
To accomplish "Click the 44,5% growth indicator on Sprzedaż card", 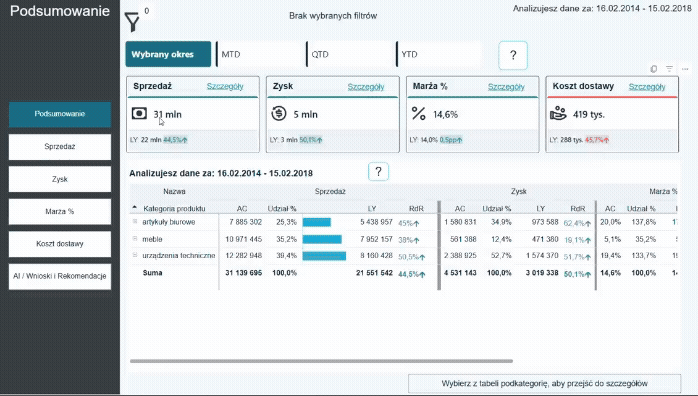I will point(175,140).
